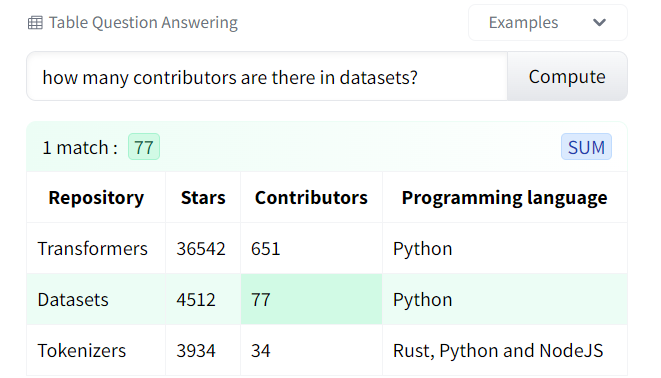Select the Contributors column header
Viewport: 661px width, 378px height.
311,197
